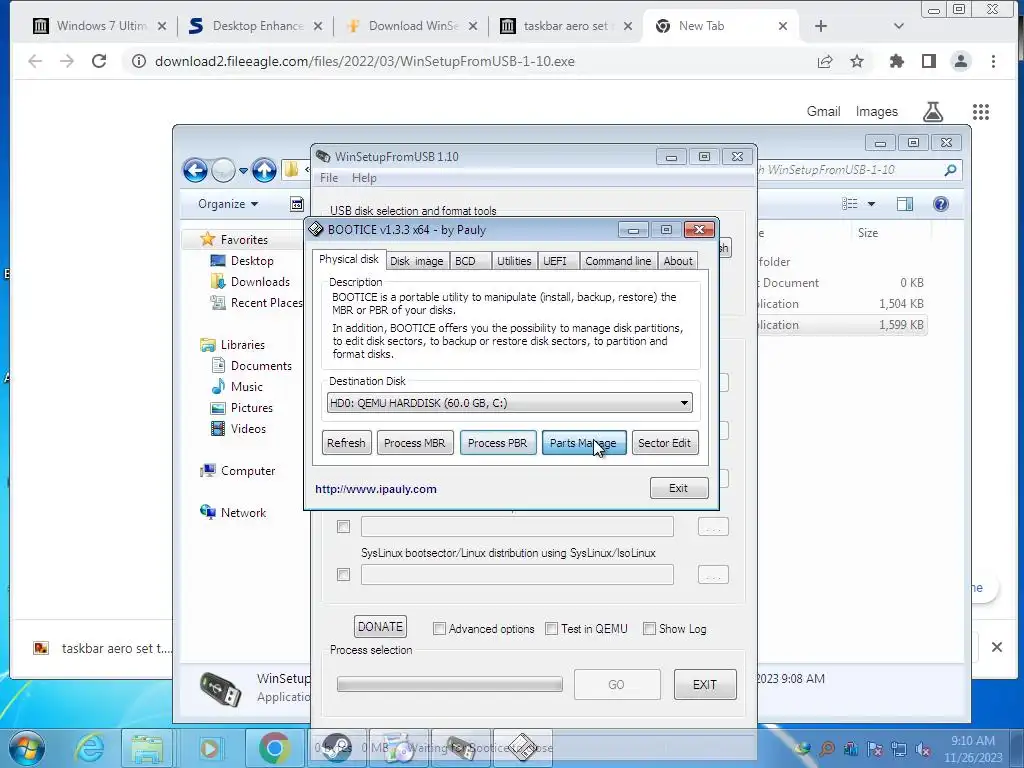Open the Windows Start menu

[27, 747]
